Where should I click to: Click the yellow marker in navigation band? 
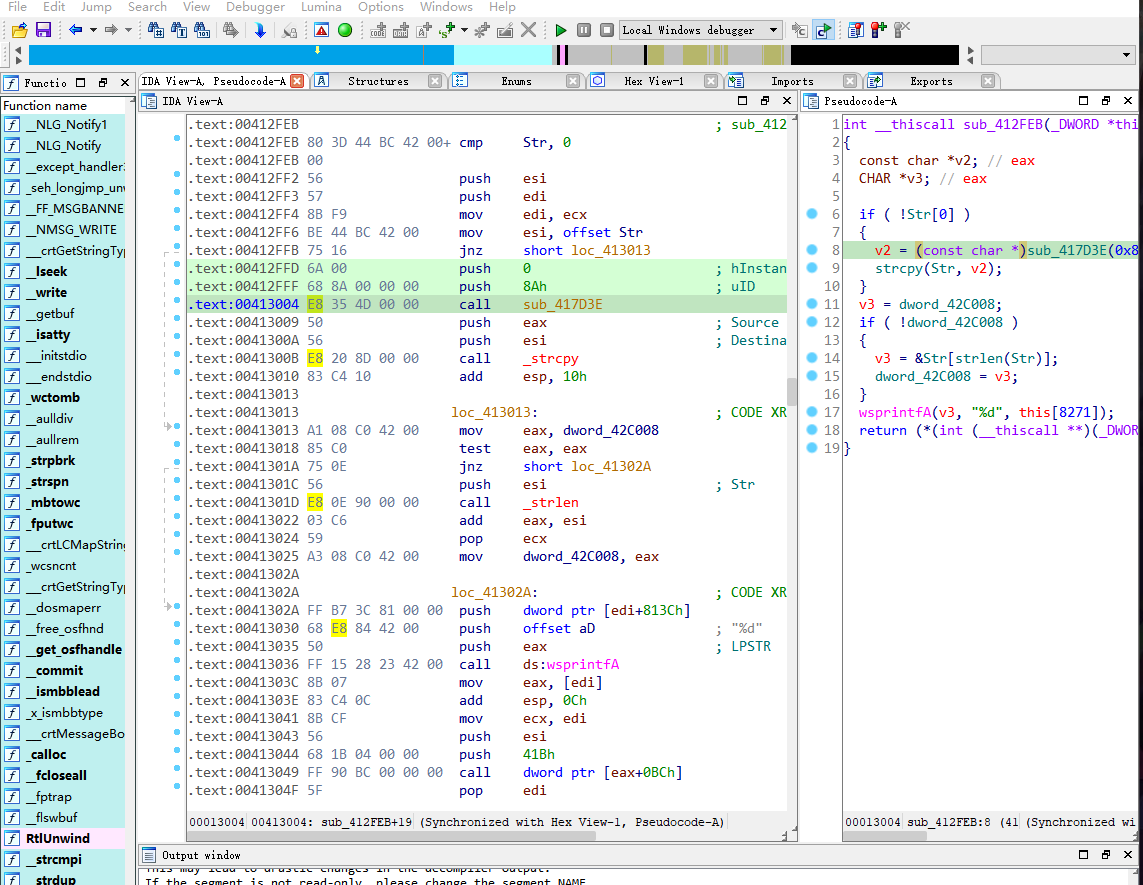[x=318, y=50]
